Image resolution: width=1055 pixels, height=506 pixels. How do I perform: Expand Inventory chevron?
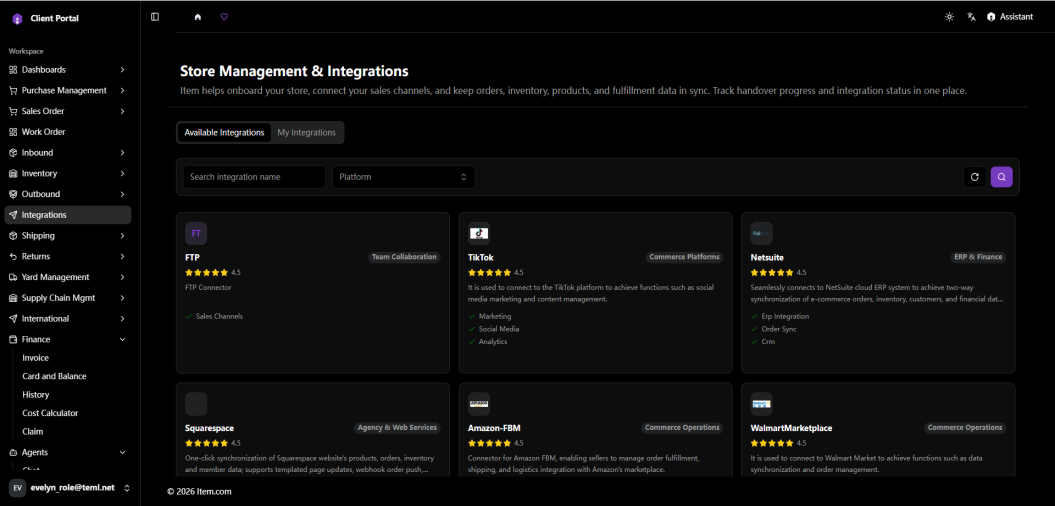[122, 174]
